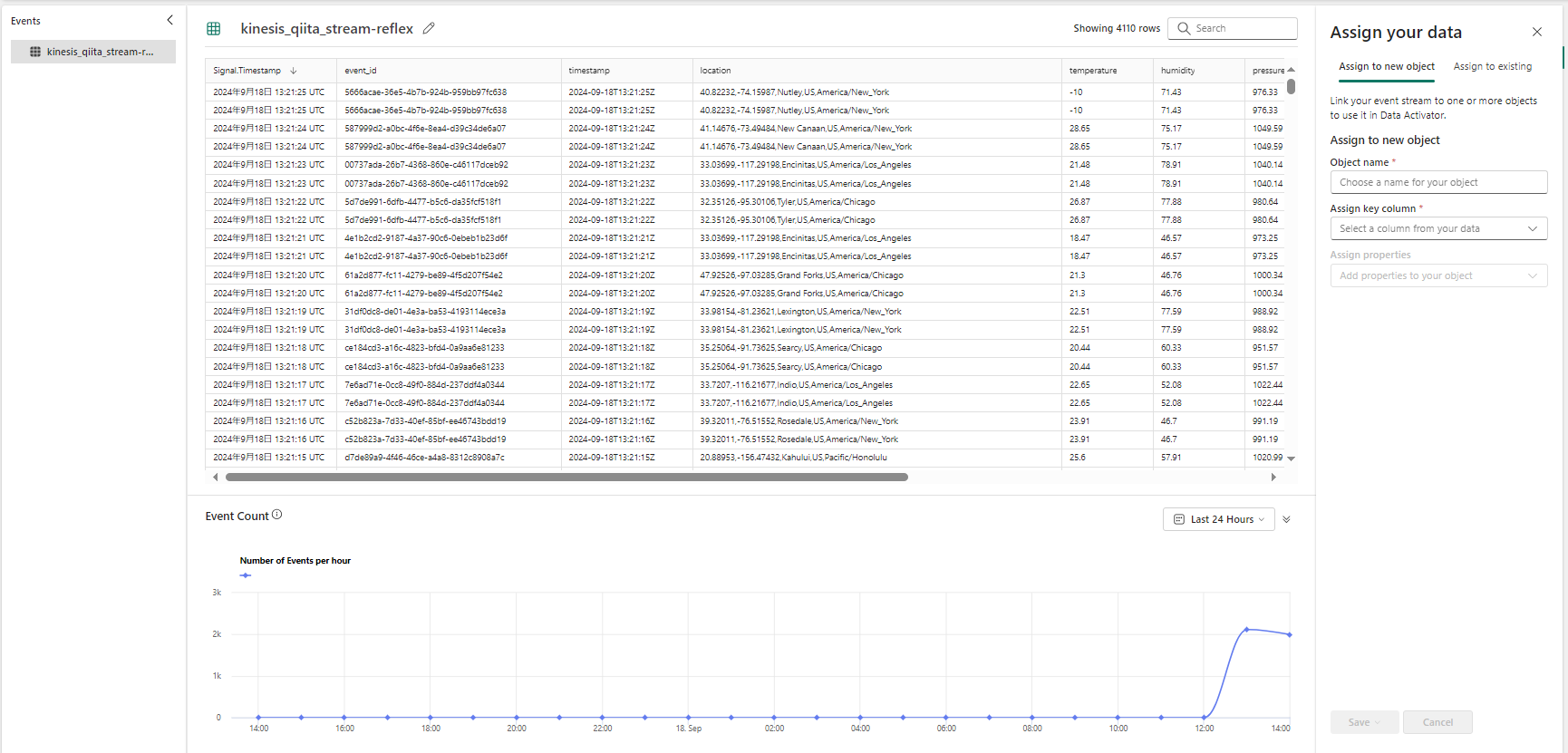Switch to Assign to new object tab
This screenshot has height=753, width=1568.
click(1387, 66)
